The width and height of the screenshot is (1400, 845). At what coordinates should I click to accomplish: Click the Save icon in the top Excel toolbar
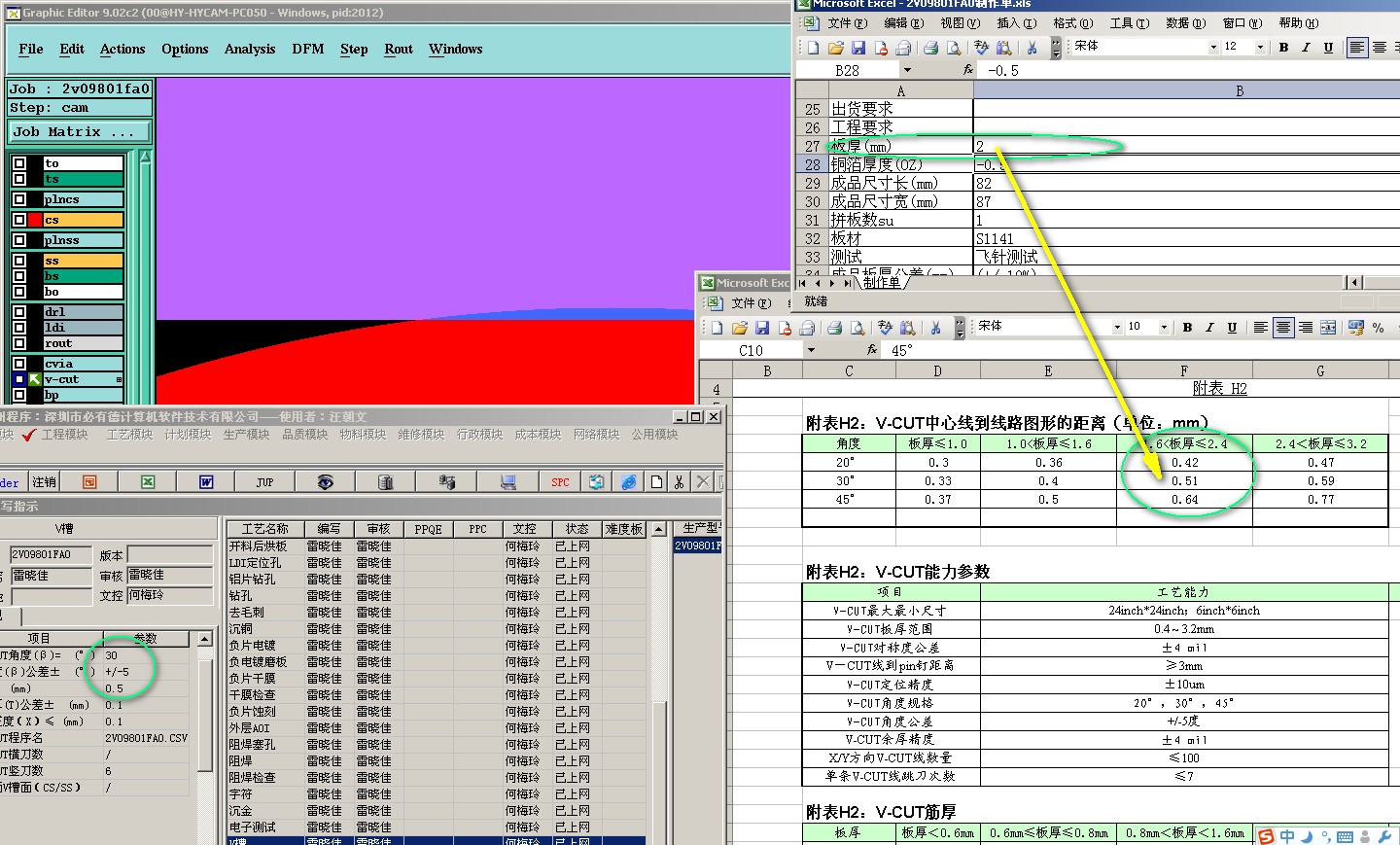coord(858,48)
